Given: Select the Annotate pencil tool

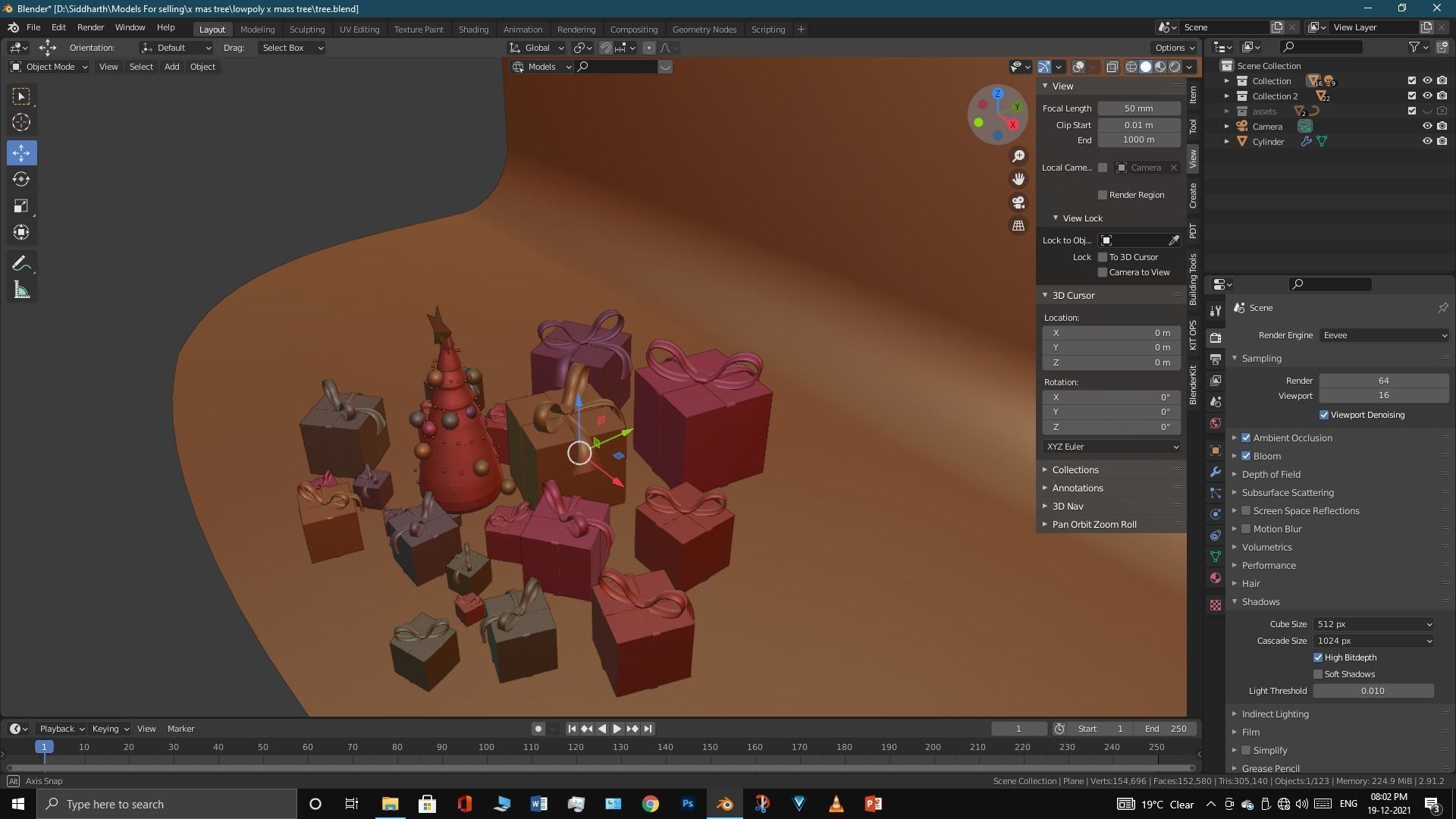Looking at the screenshot, I should [21, 263].
